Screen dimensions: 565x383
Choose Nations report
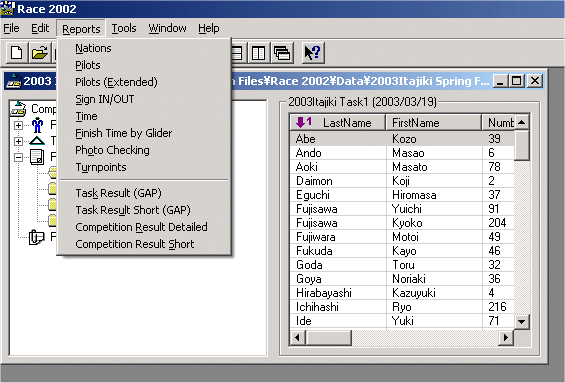coord(144,48)
